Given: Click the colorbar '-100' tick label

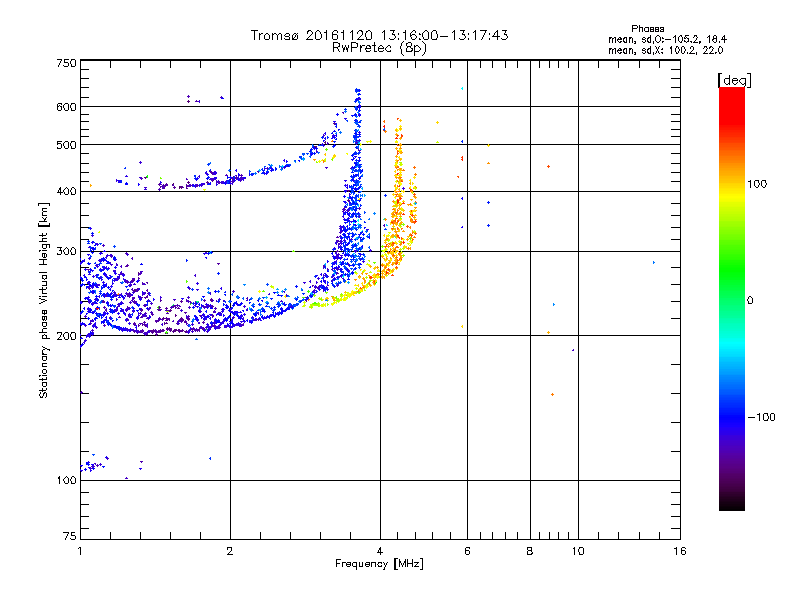Looking at the screenshot, I should coord(762,417).
